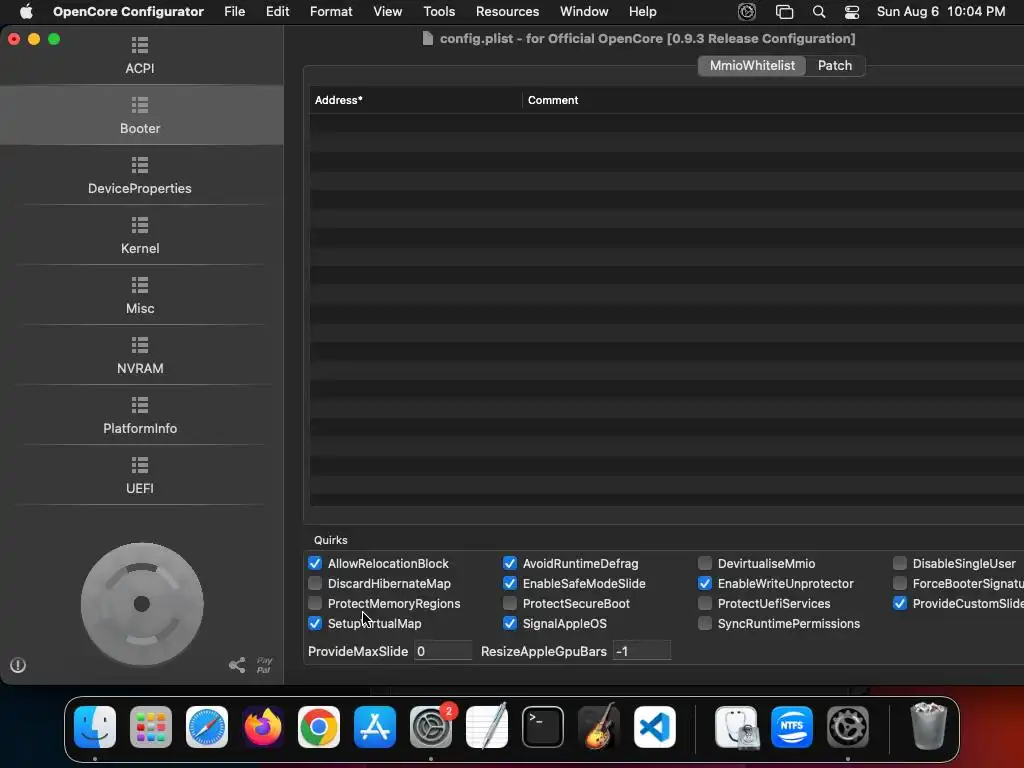Screen dimensions: 1024x768
Task: Enable the DevirtualiseMmio quirk
Action: (x=705, y=563)
